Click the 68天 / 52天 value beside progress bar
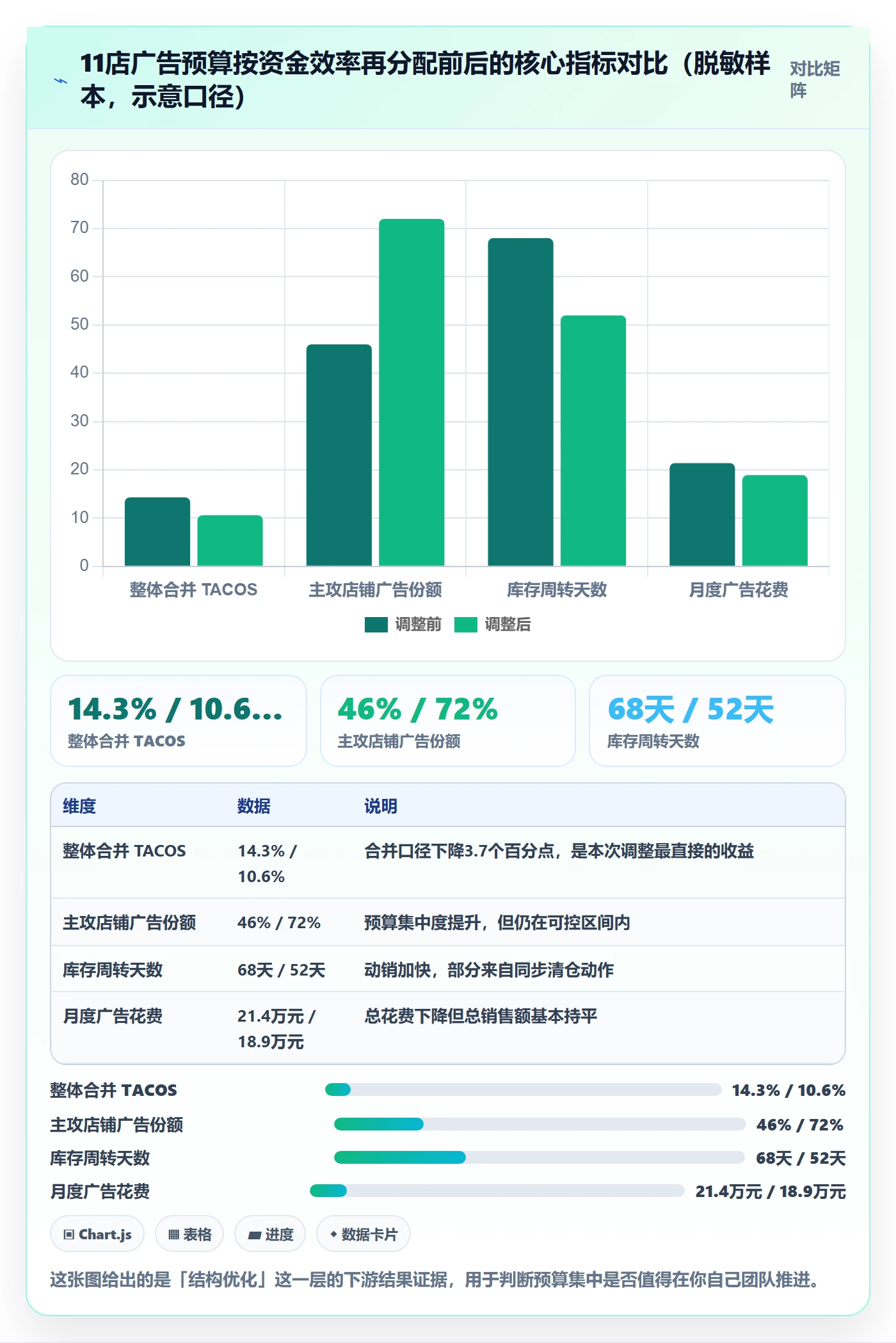The height and width of the screenshot is (1343, 896). coord(801,1158)
